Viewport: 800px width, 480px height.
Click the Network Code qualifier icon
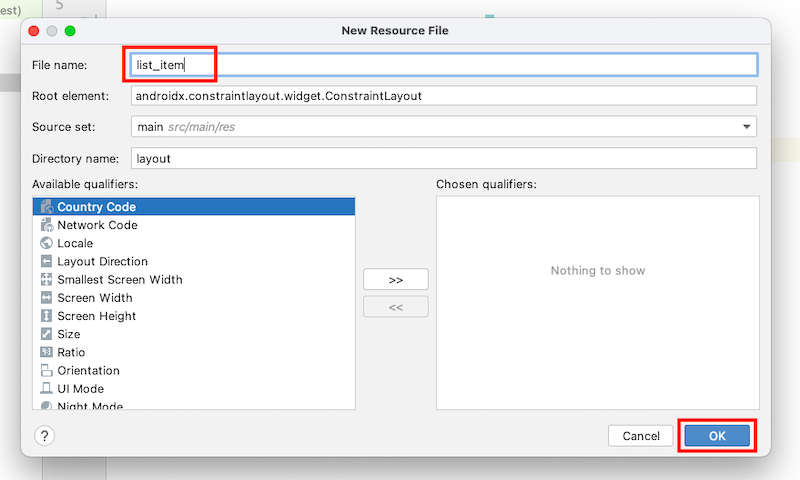pyautogui.click(x=47, y=225)
